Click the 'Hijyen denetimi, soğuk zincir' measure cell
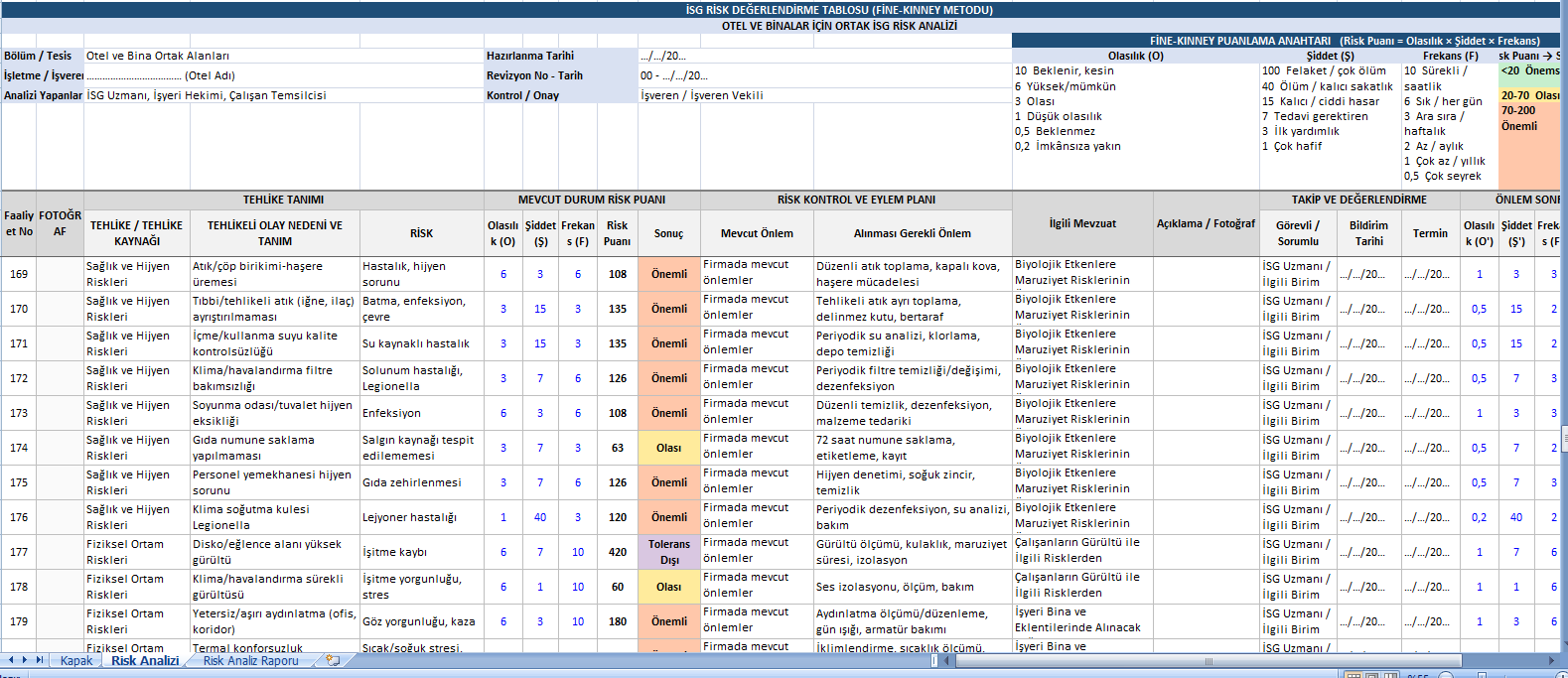 tap(913, 482)
